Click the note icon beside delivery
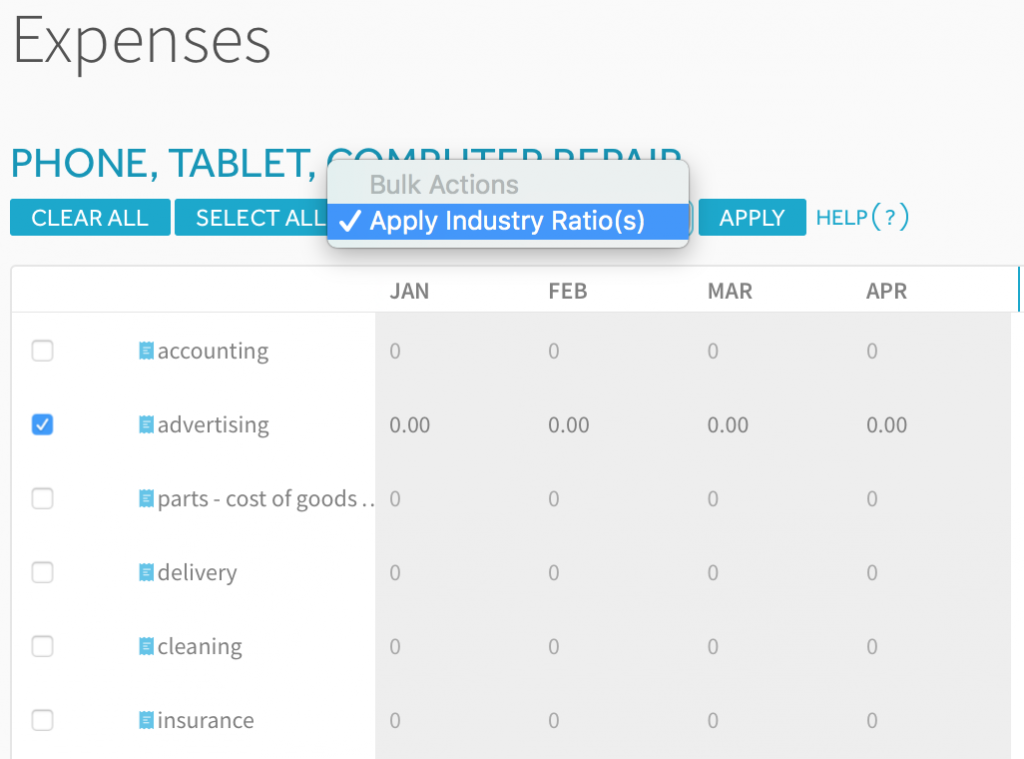Viewport: 1024px width, 759px height. 146,572
